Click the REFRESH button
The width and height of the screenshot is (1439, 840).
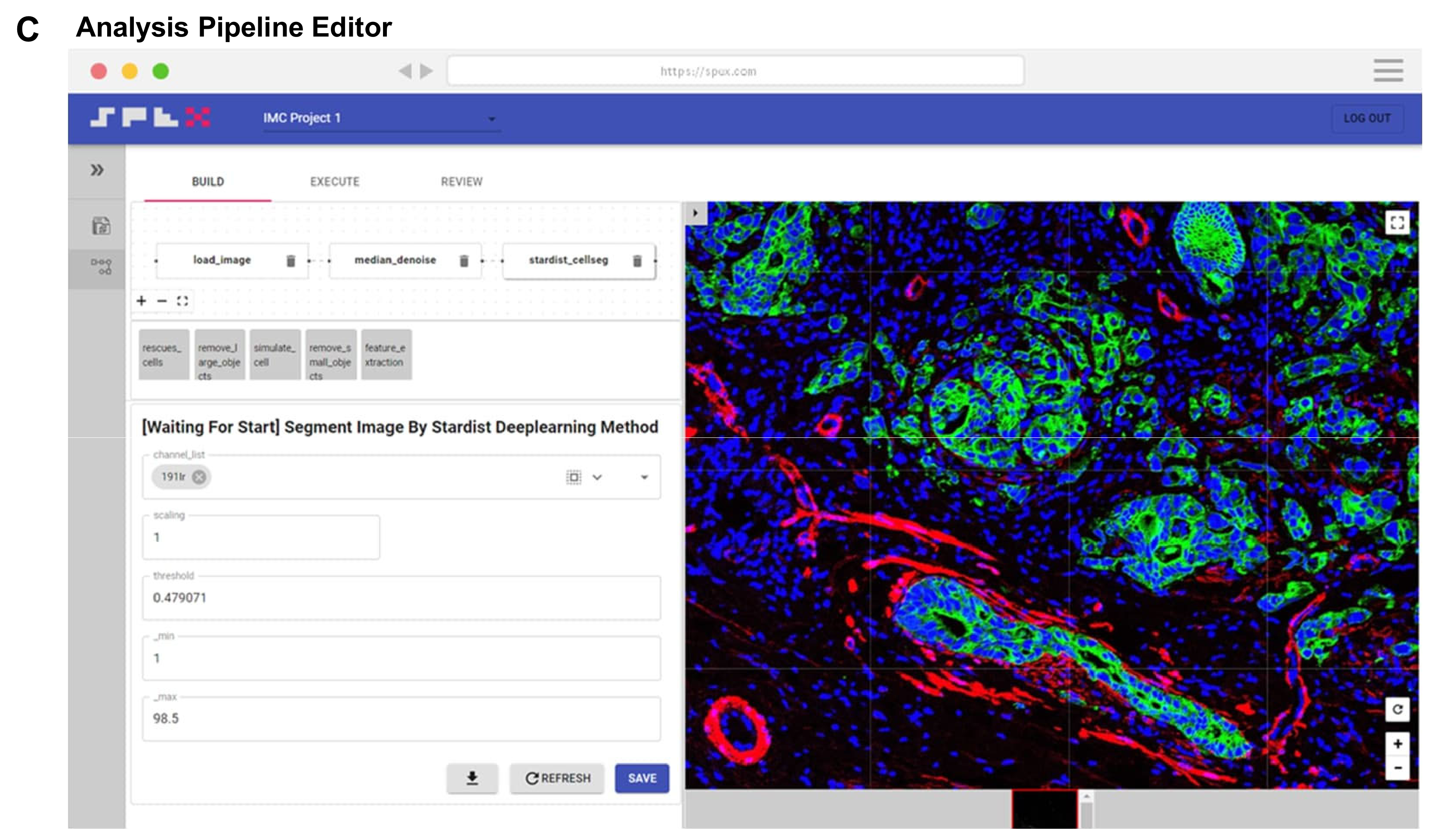pos(557,778)
